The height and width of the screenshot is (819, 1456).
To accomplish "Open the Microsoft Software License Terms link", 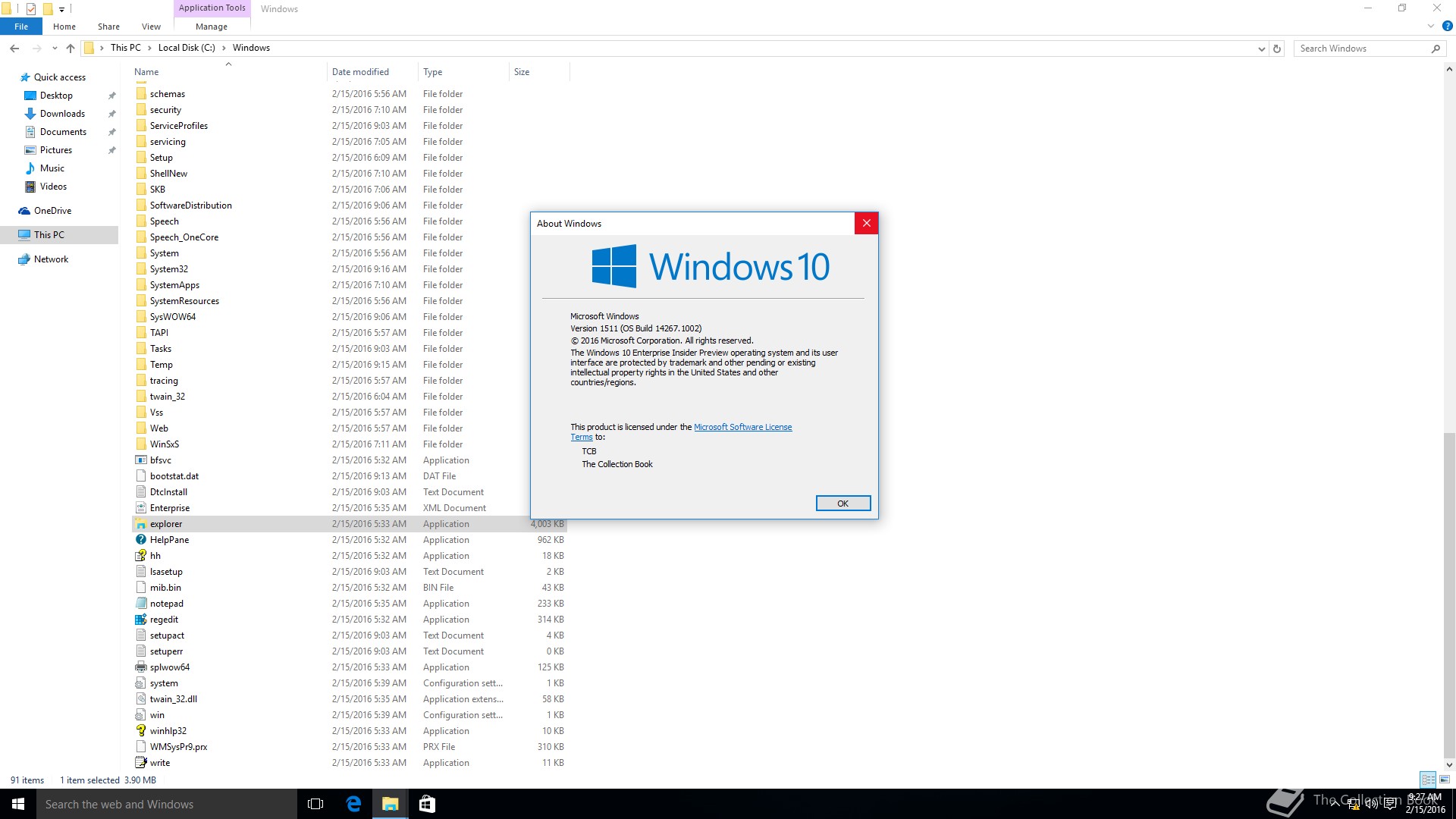I will click(743, 427).
